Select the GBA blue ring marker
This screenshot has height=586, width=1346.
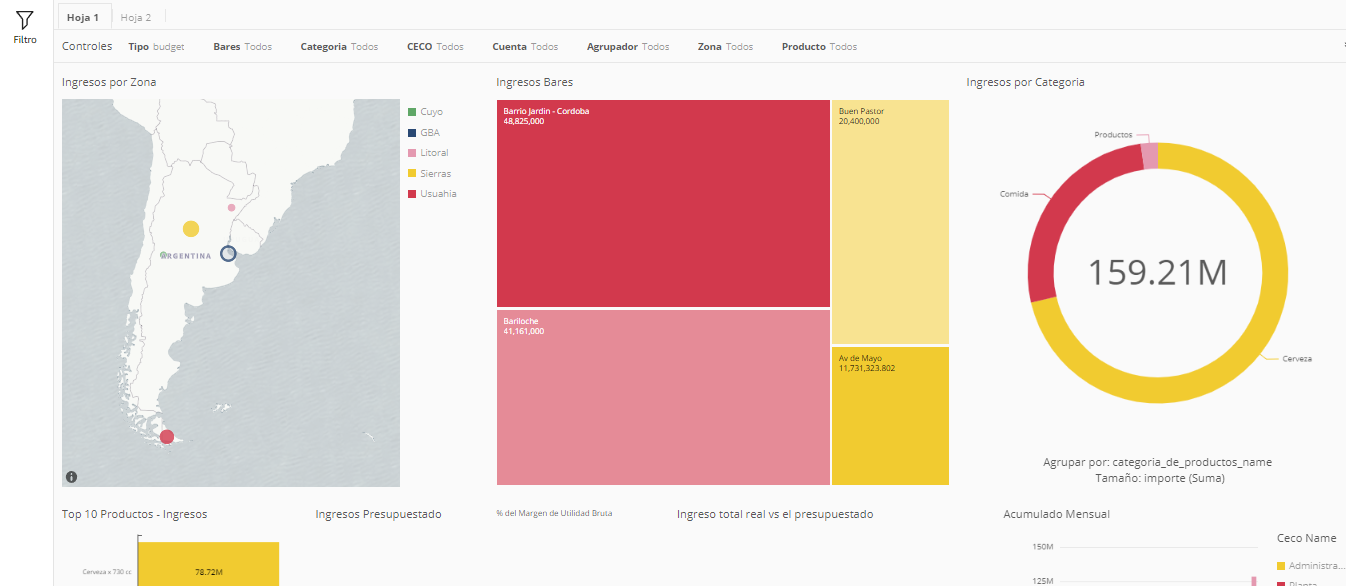coord(228,254)
